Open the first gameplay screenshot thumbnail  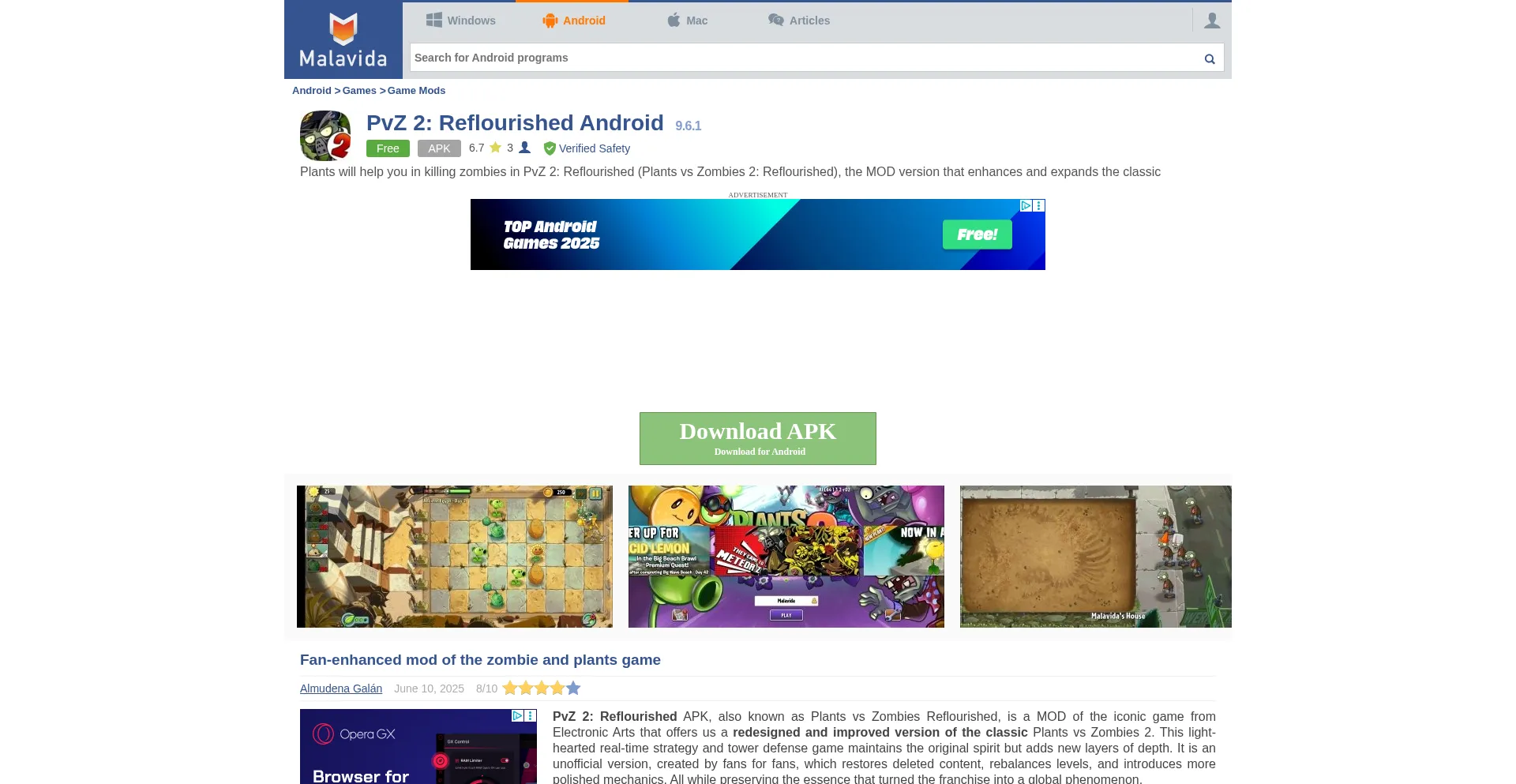point(455,557)
